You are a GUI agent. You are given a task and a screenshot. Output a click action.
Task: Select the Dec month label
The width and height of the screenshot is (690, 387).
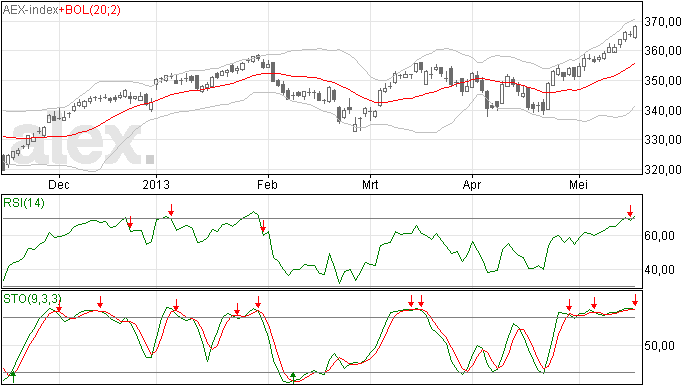(x=59, y=184)
